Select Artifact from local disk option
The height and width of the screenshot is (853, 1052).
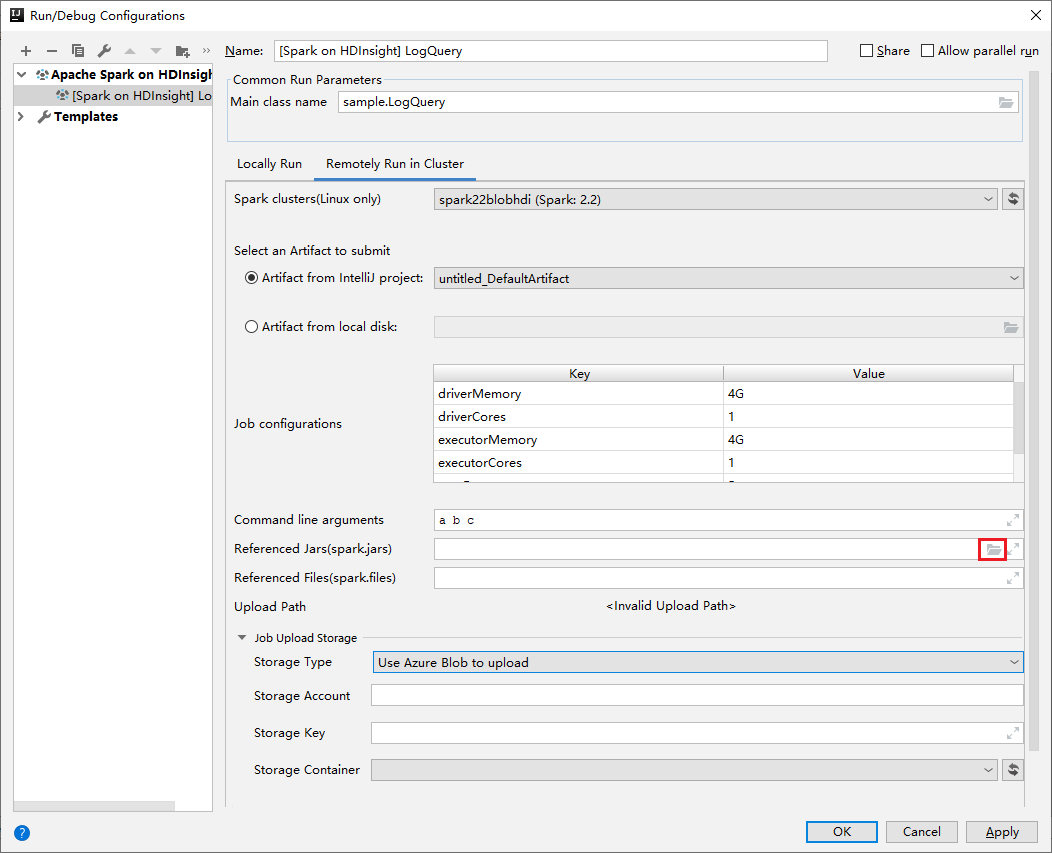tap(251, 326)
